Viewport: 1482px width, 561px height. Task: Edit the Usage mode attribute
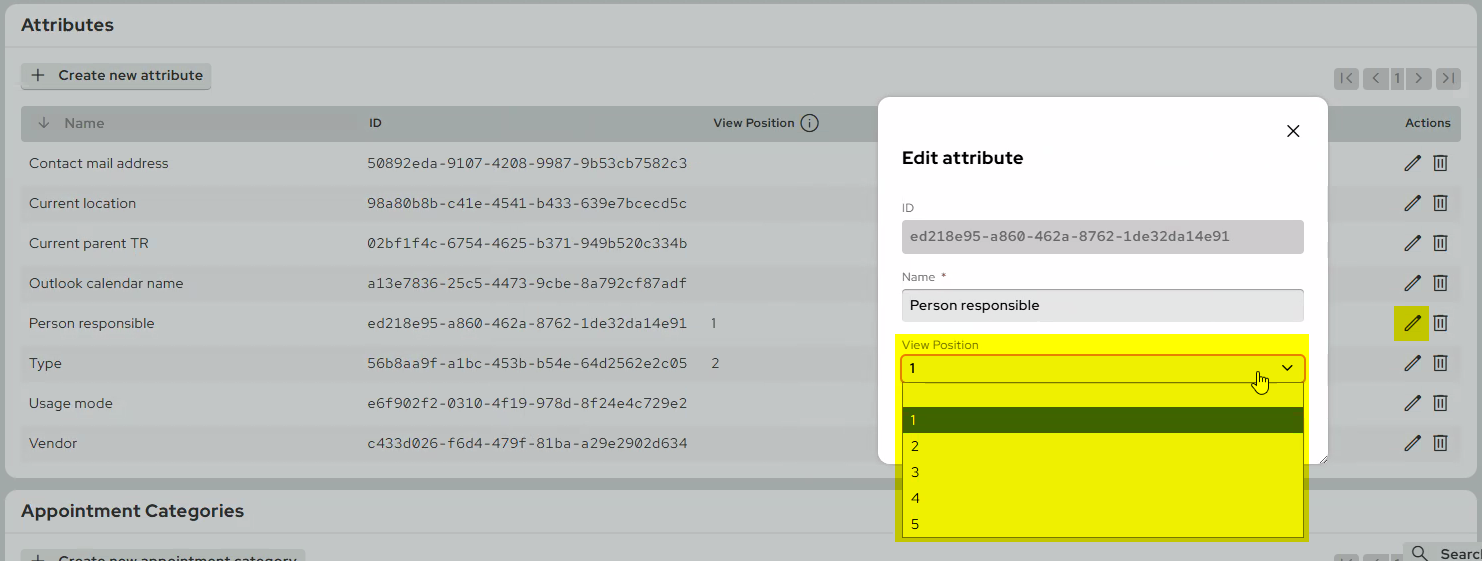click(1412, 403)
